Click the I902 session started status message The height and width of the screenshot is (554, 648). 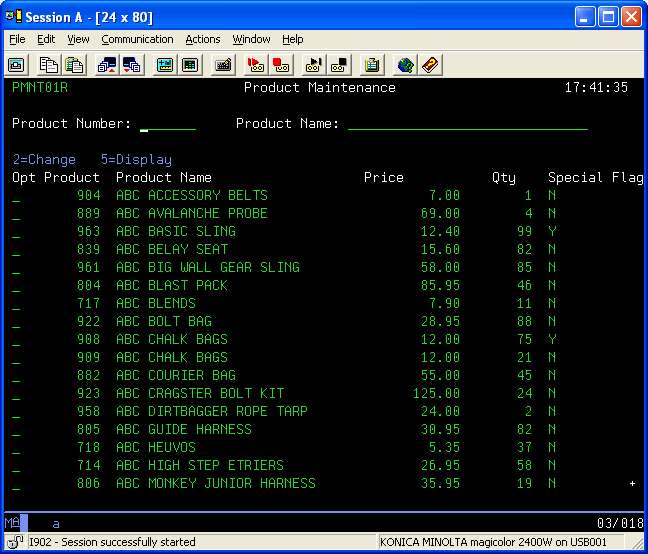tap(112, 542)
